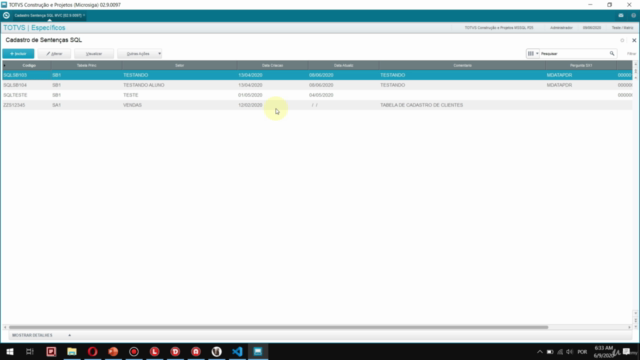Click the Pesquisar search field
This screenshot has height=360, width=640.
[x=573, y=53]
